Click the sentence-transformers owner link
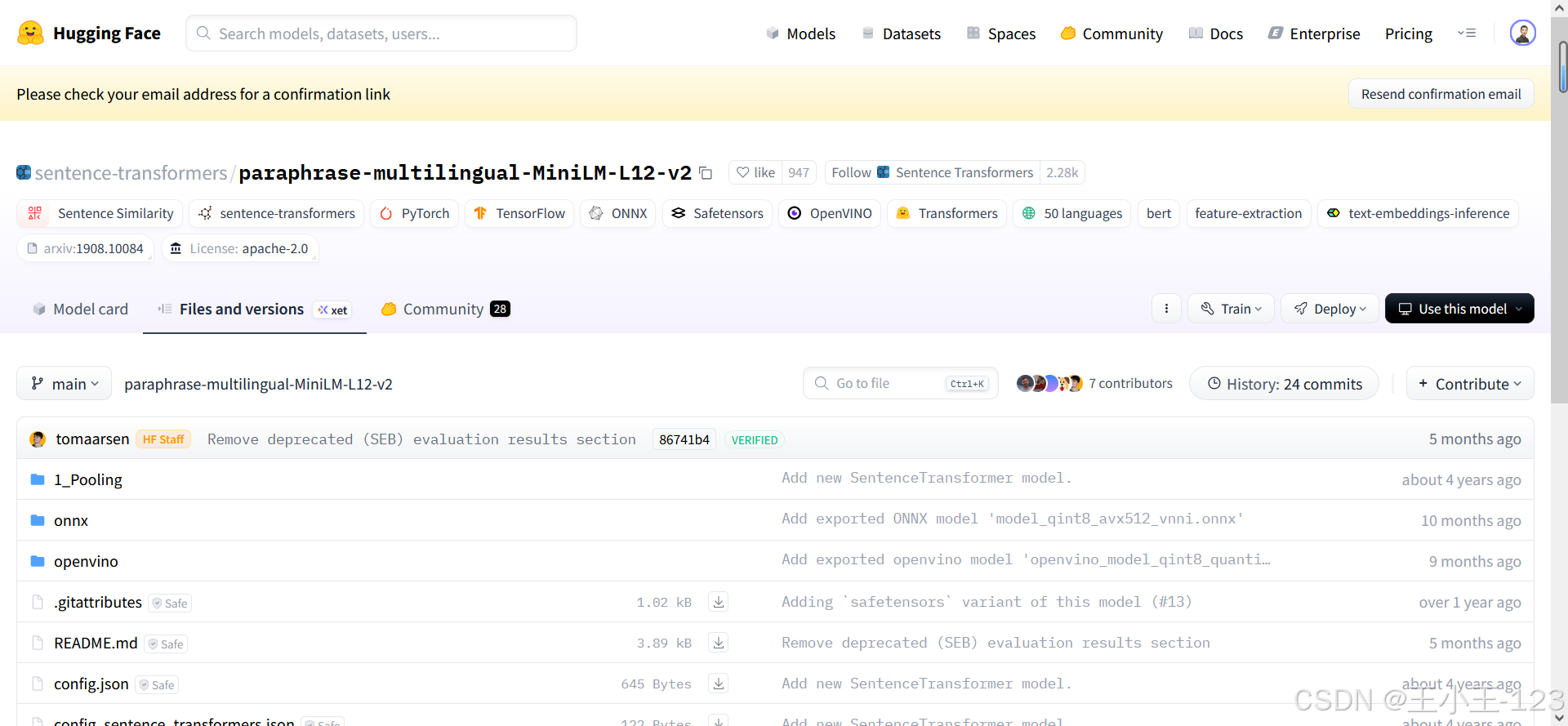Image resolution: width=1568 pixels, height=726 pixels. (x=131, y=172)
